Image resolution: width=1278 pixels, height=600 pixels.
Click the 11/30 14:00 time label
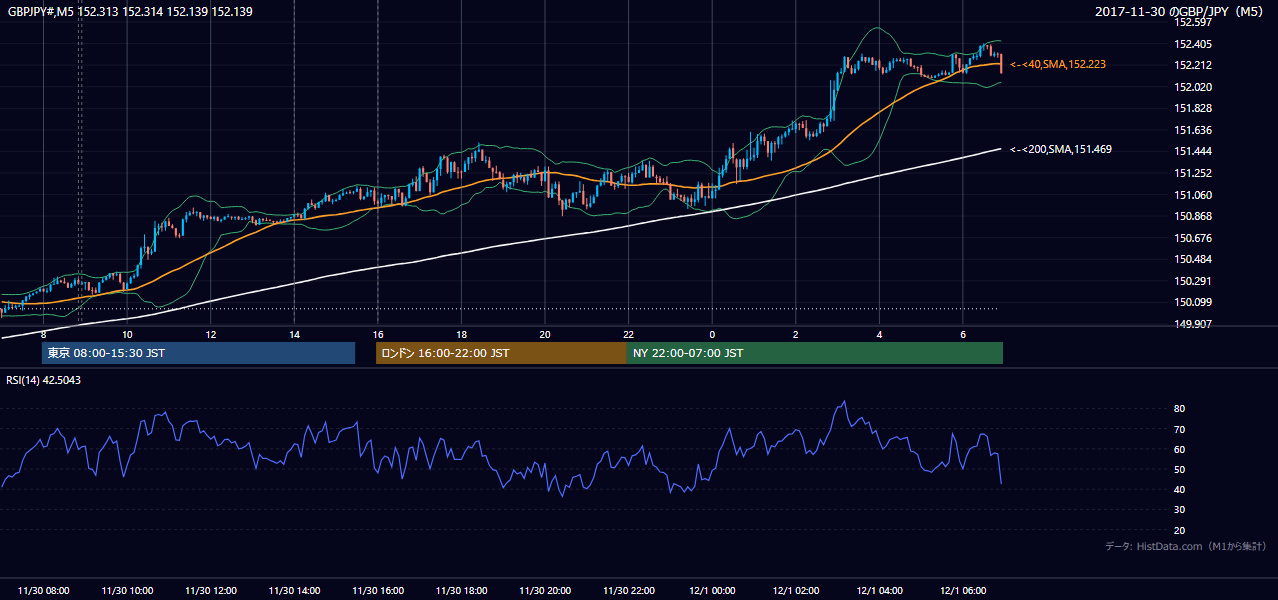coord(294,591)
